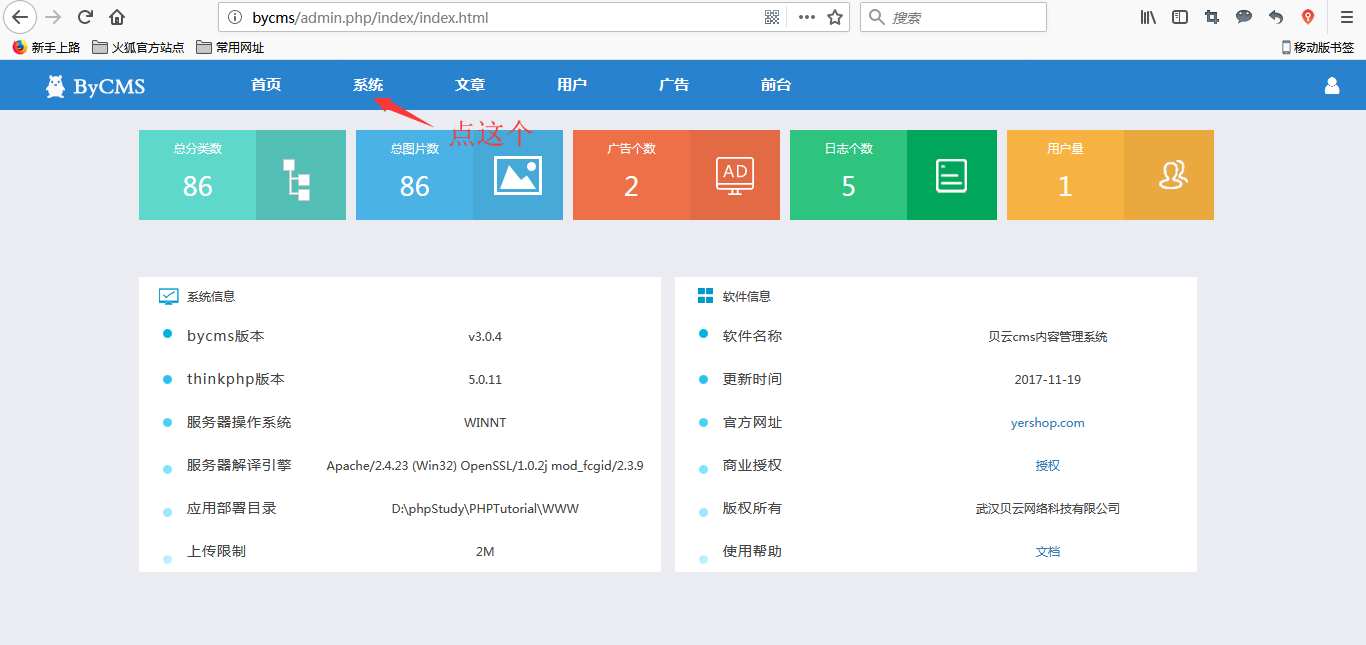The image size is (1366, 645).
Task: Open the 新手上路 bookmark
Action: [x=46, y=47]
